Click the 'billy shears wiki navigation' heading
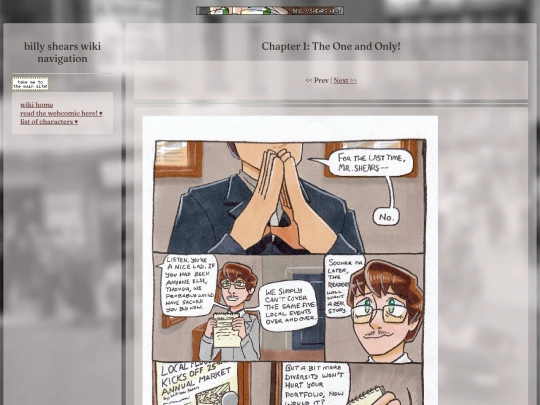The height and width of the screenshot is (405, 540). tap(62, 52)
